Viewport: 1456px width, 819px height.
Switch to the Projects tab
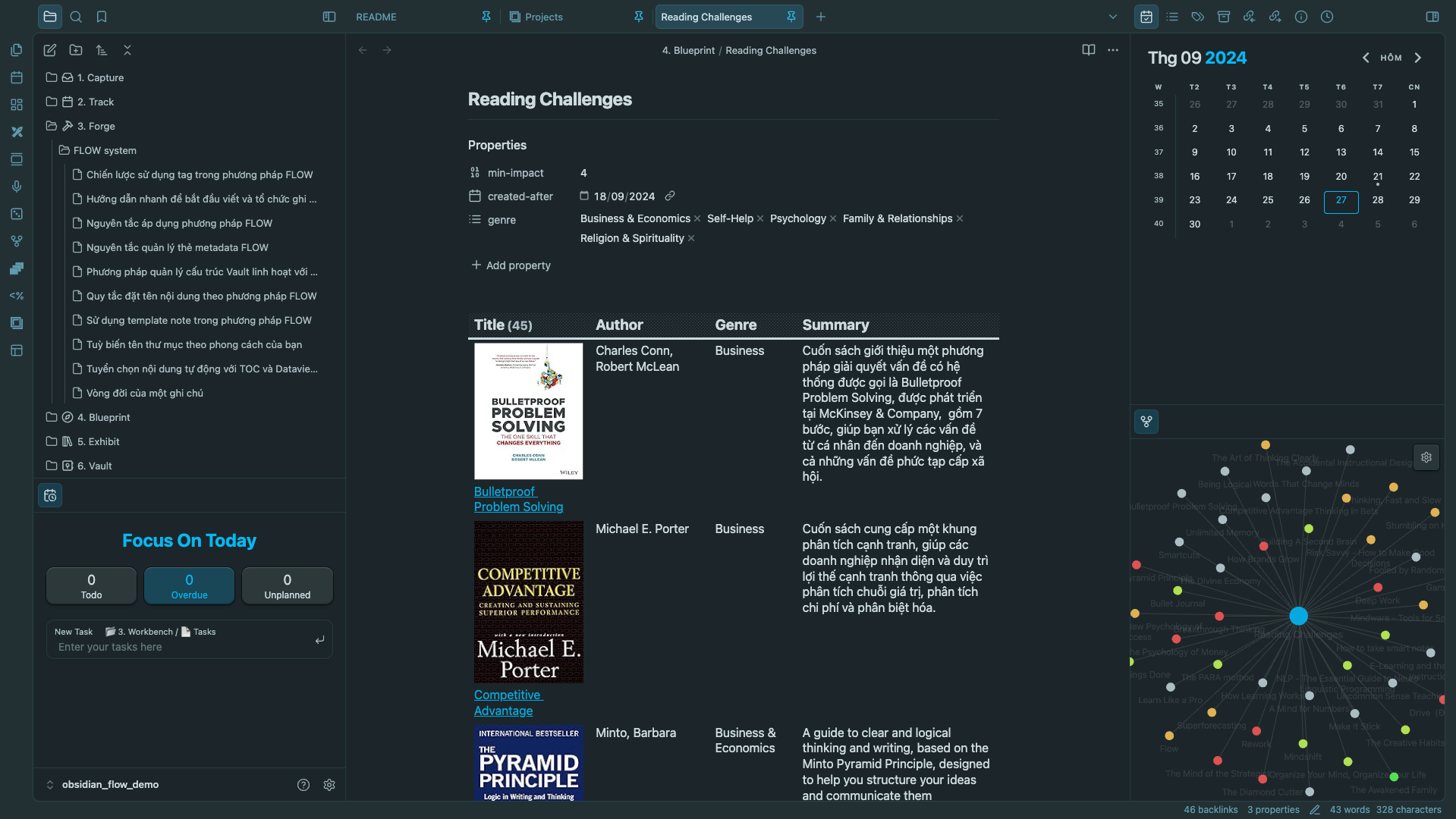[543, 17]
